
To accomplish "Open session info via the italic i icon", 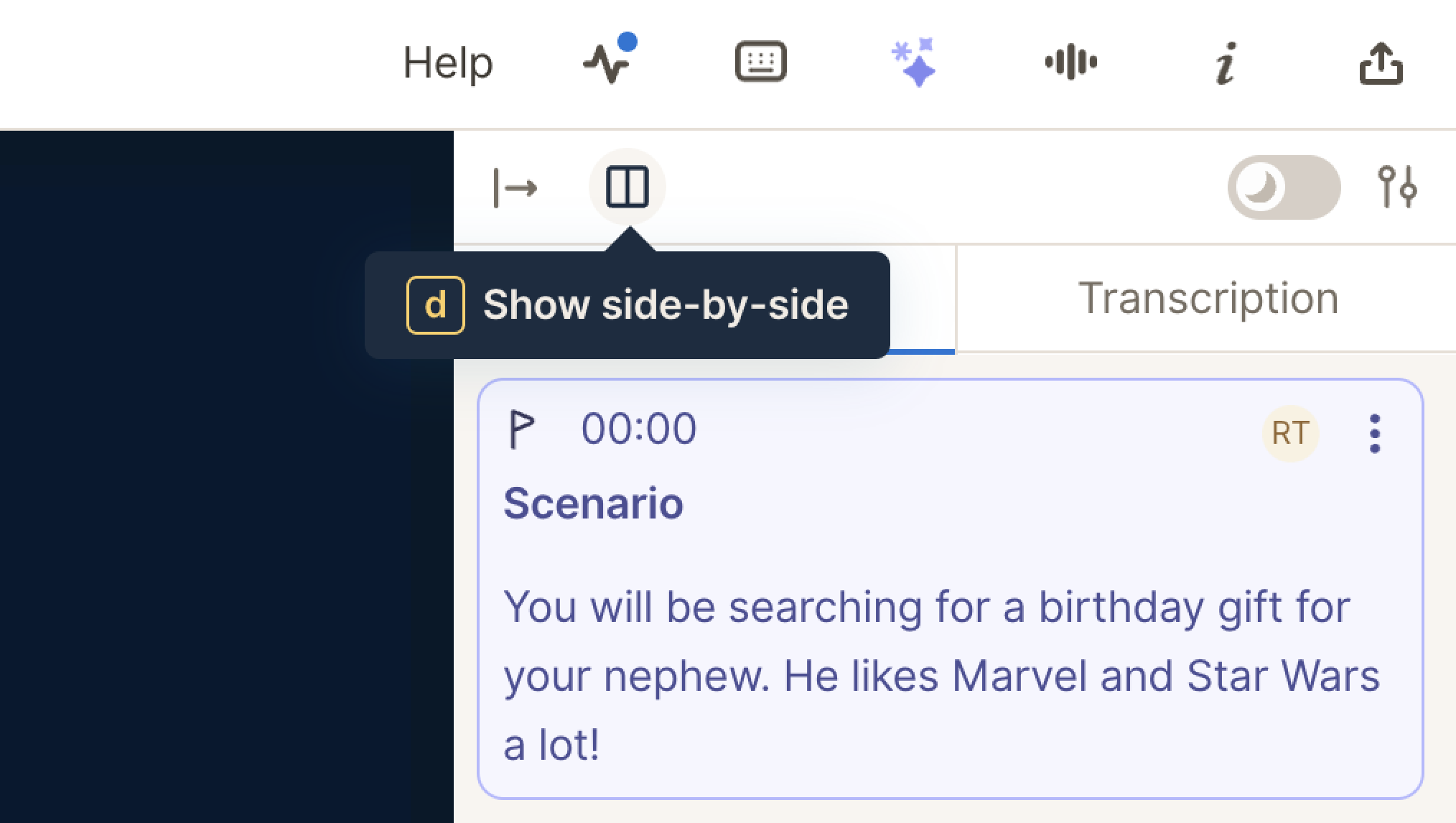I will tap(1226, 63).
